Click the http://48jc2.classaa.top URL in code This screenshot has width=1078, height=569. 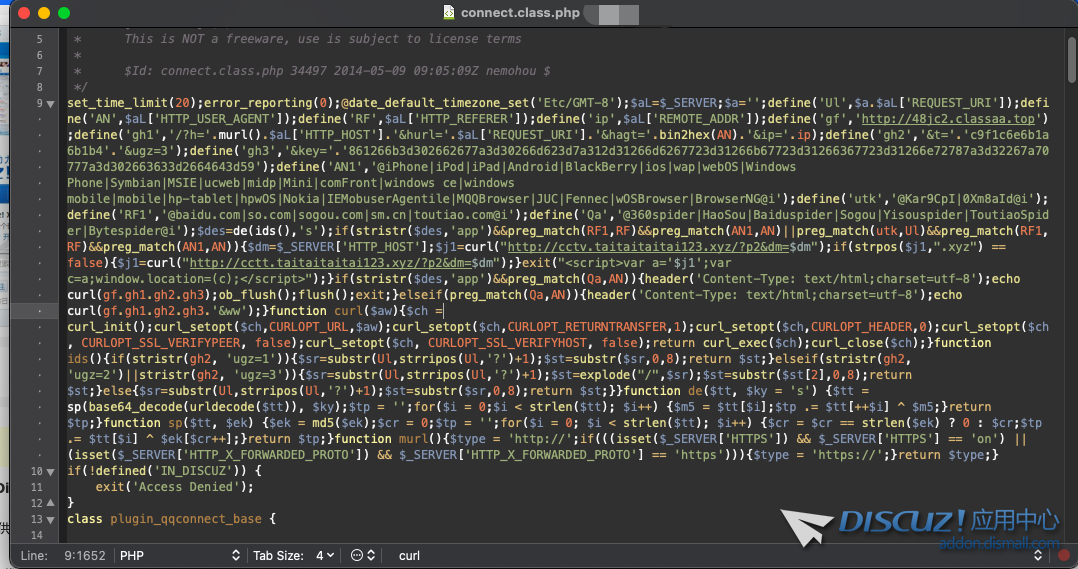pos(948,119)
